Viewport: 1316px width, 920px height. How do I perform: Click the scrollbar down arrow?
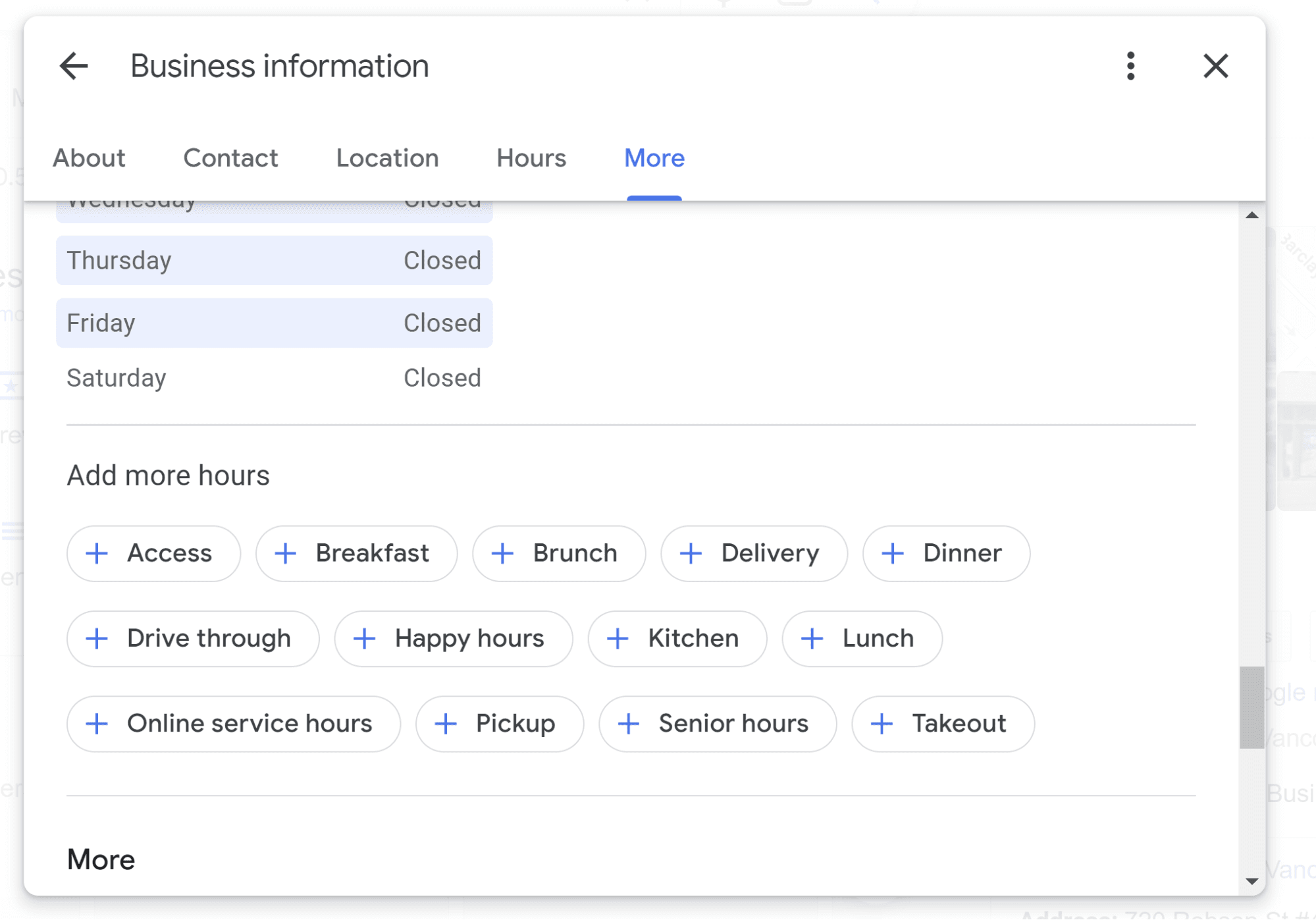(1252, 881)
